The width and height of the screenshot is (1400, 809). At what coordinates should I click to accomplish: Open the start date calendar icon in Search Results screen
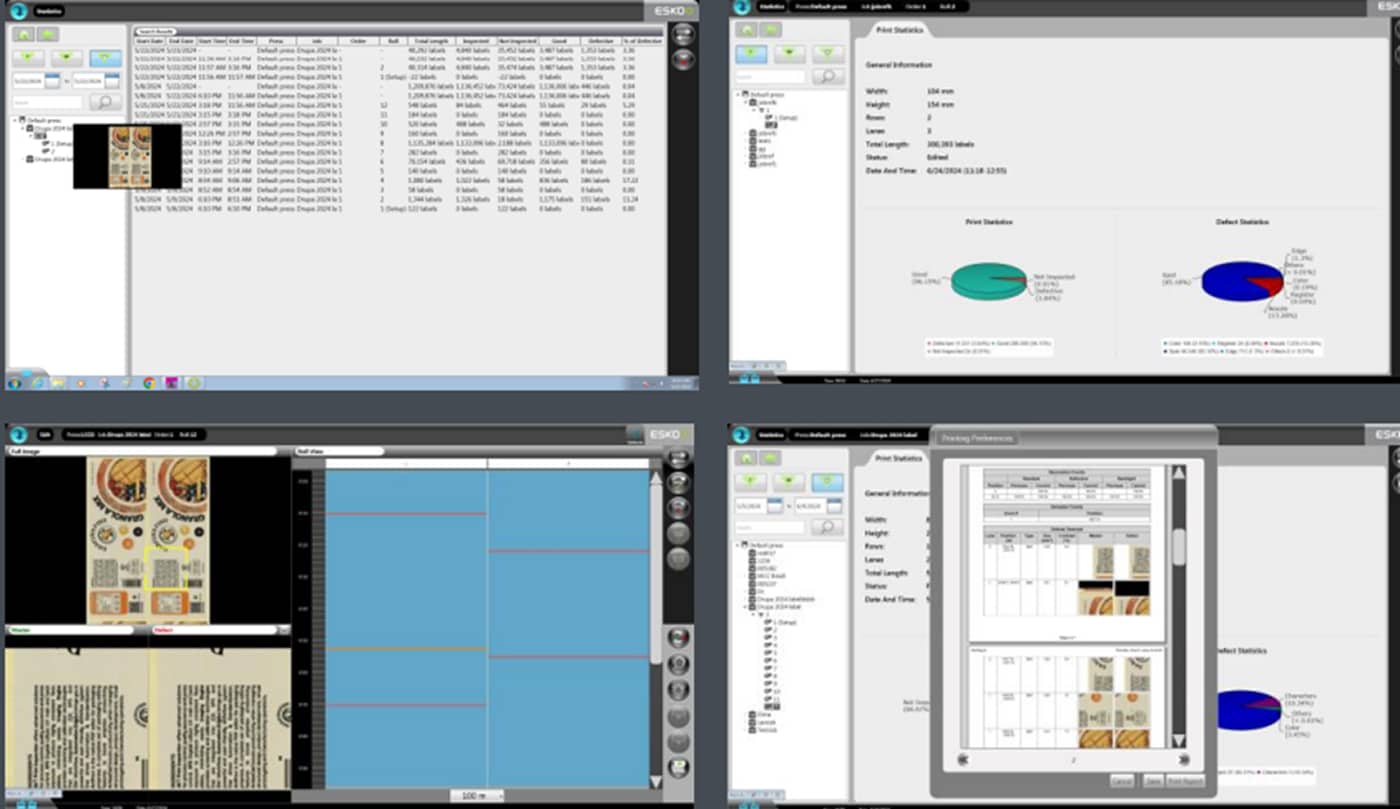pos(55,80)
